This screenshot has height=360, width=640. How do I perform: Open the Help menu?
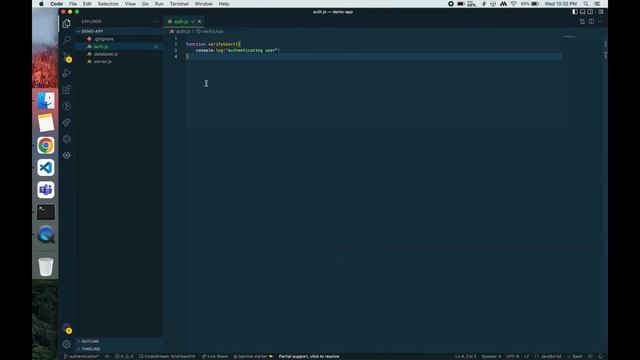click(x=224, y=4)
